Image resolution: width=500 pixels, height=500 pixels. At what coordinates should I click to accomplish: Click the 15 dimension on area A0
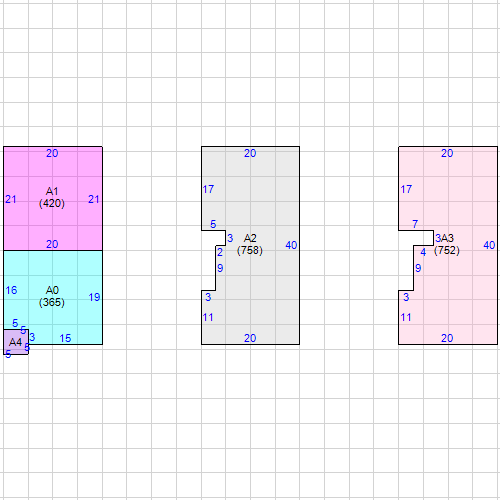pyautogui.click(x=65, y=338)
